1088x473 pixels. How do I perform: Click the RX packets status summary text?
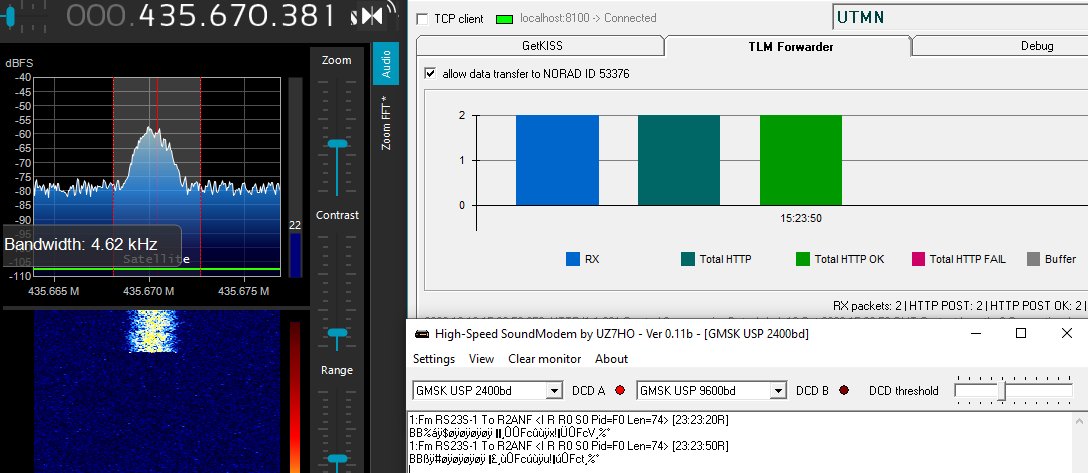(x=960, y=306)
